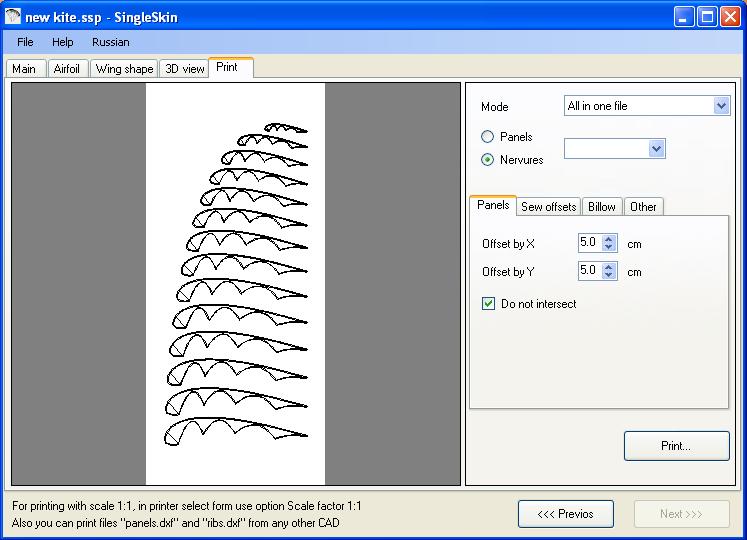This screenshot has height=540, width=747.
Task: Click the SingleSkin app icon in title bar
Action: pos(13,16)
